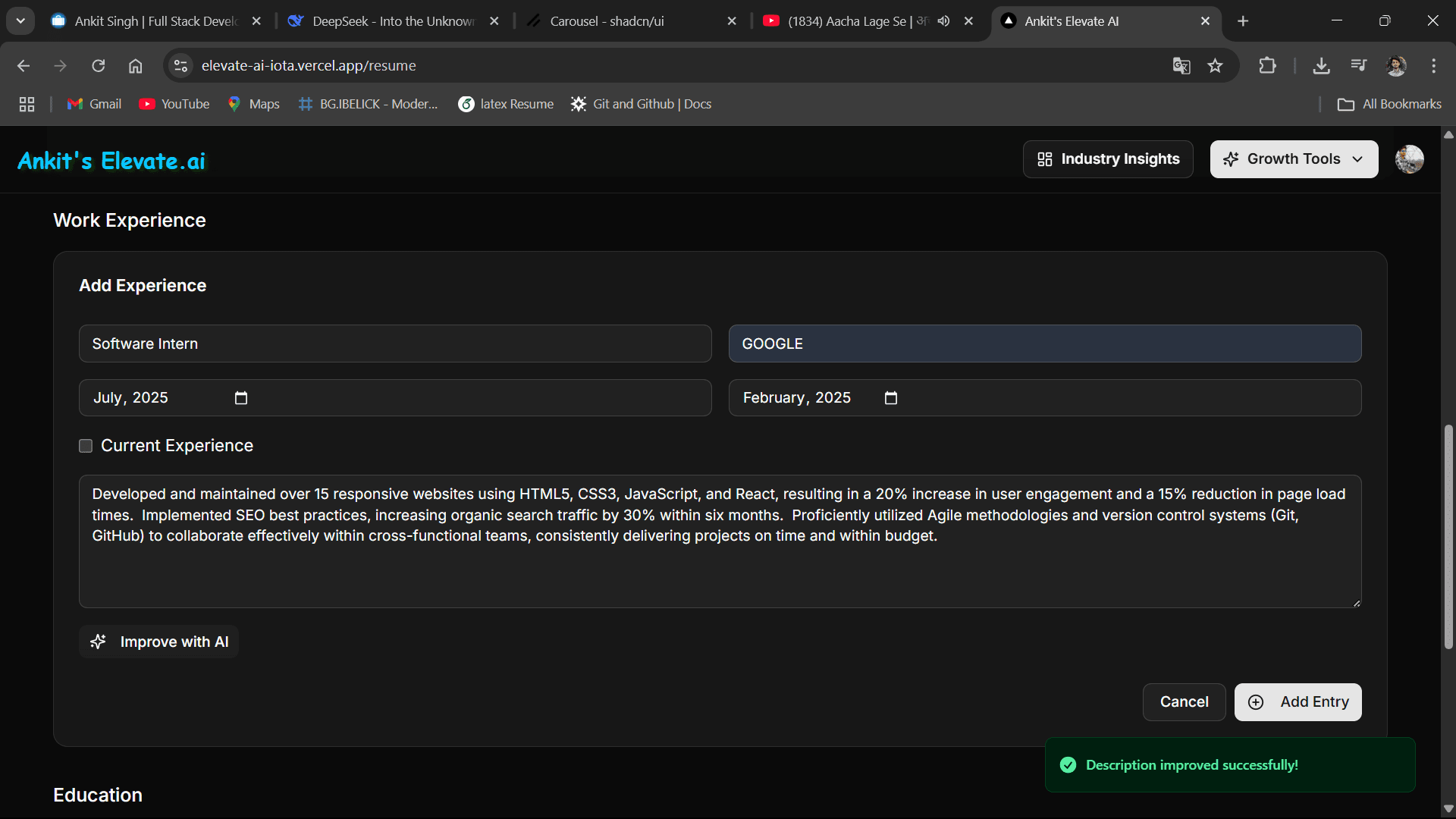Open YouTube bookmark

[x=174, y=104]
